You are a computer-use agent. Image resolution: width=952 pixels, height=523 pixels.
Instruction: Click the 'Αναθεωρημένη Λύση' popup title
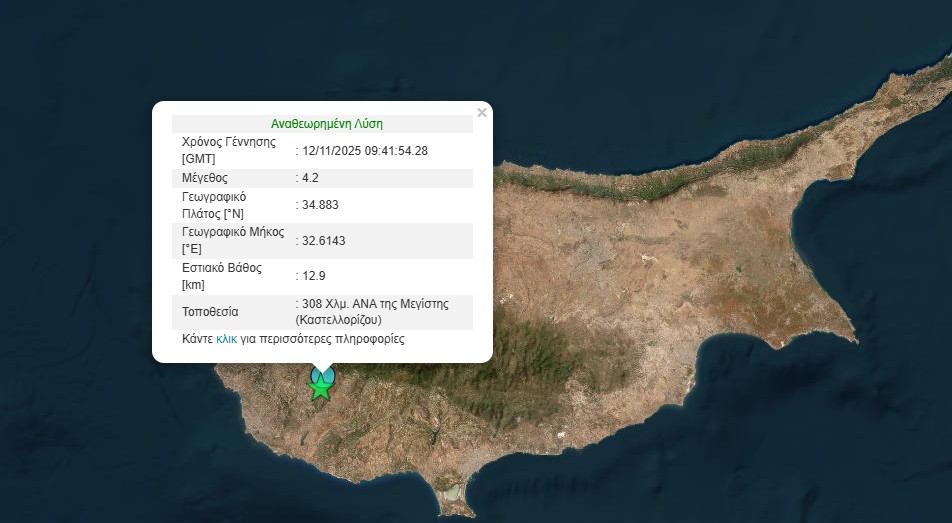(326, 124)
